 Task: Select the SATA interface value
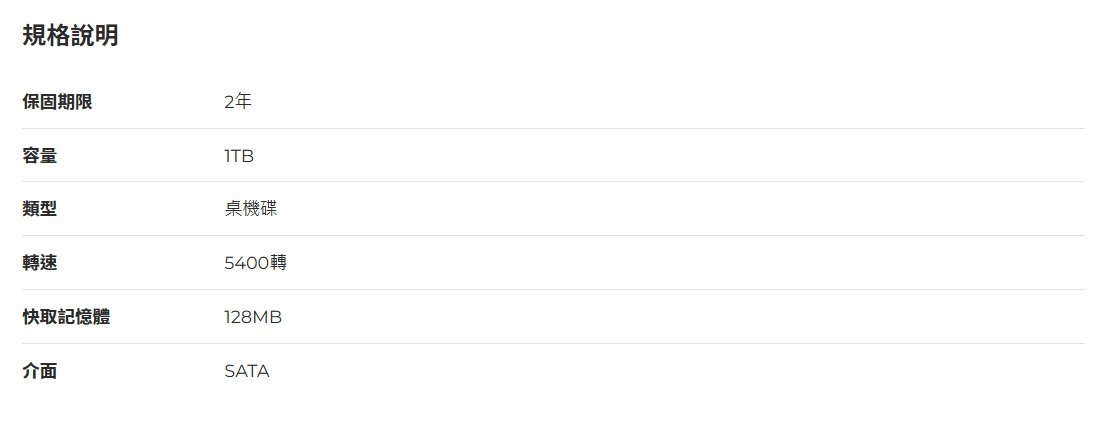[247, 371]
